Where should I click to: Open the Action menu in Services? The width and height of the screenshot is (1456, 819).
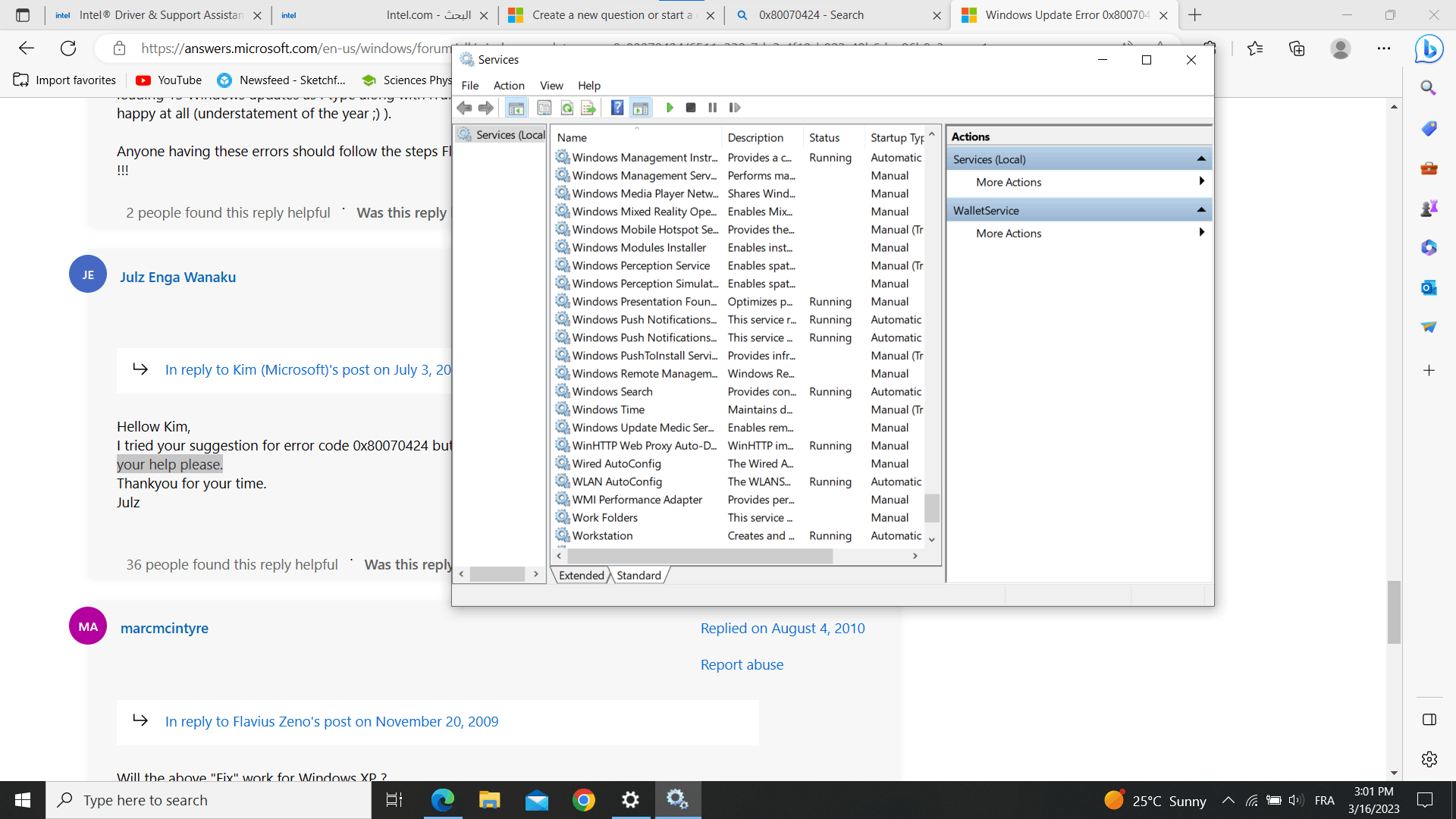tap(509, 86)
